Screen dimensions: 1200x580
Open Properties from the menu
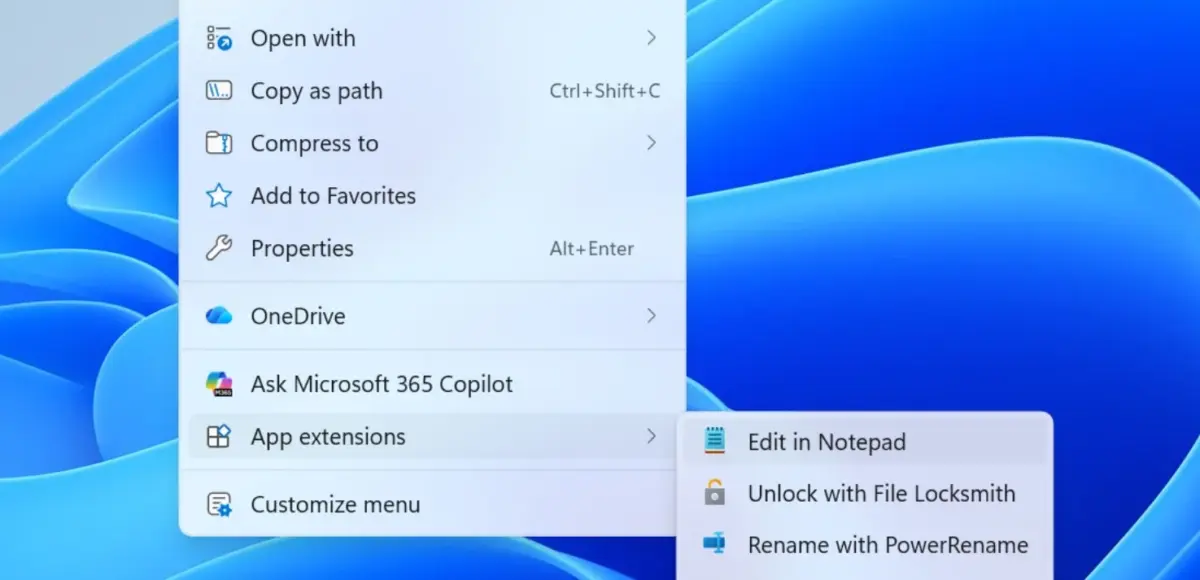click(x=432, y=248)
